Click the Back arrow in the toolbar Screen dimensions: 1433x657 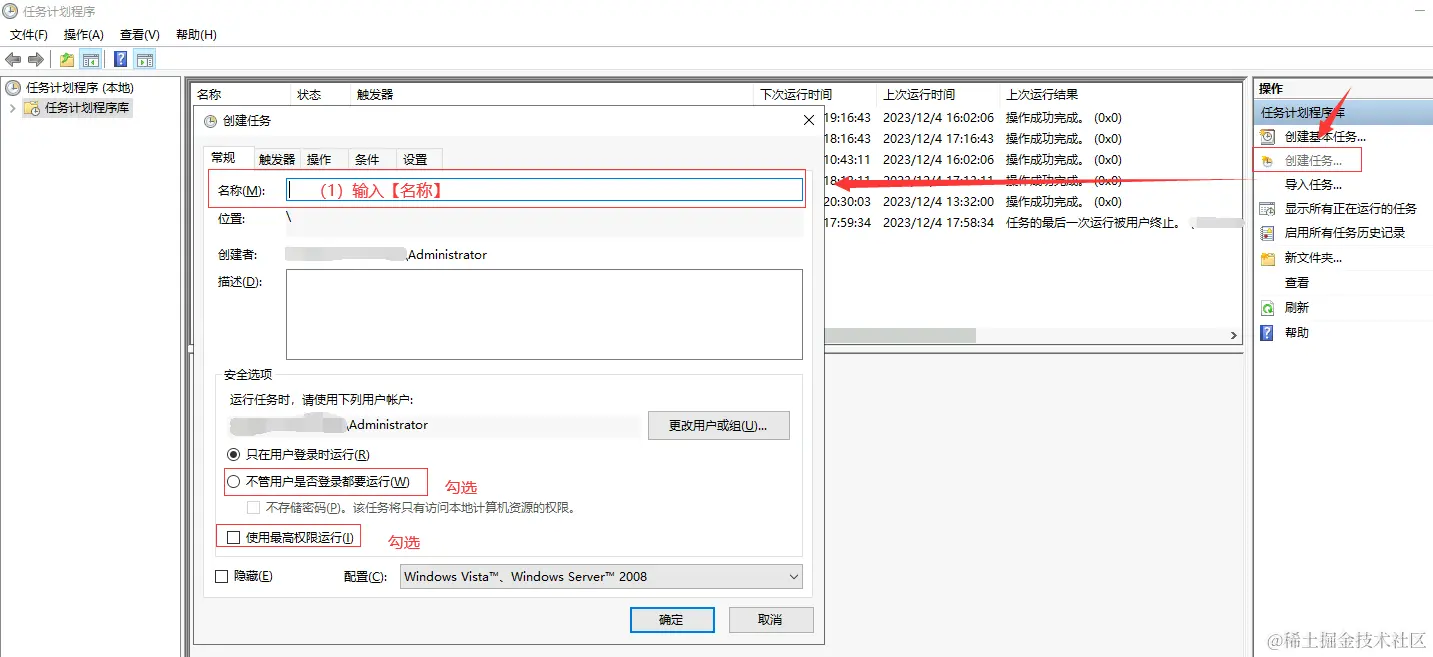click(x=13, y=60)
